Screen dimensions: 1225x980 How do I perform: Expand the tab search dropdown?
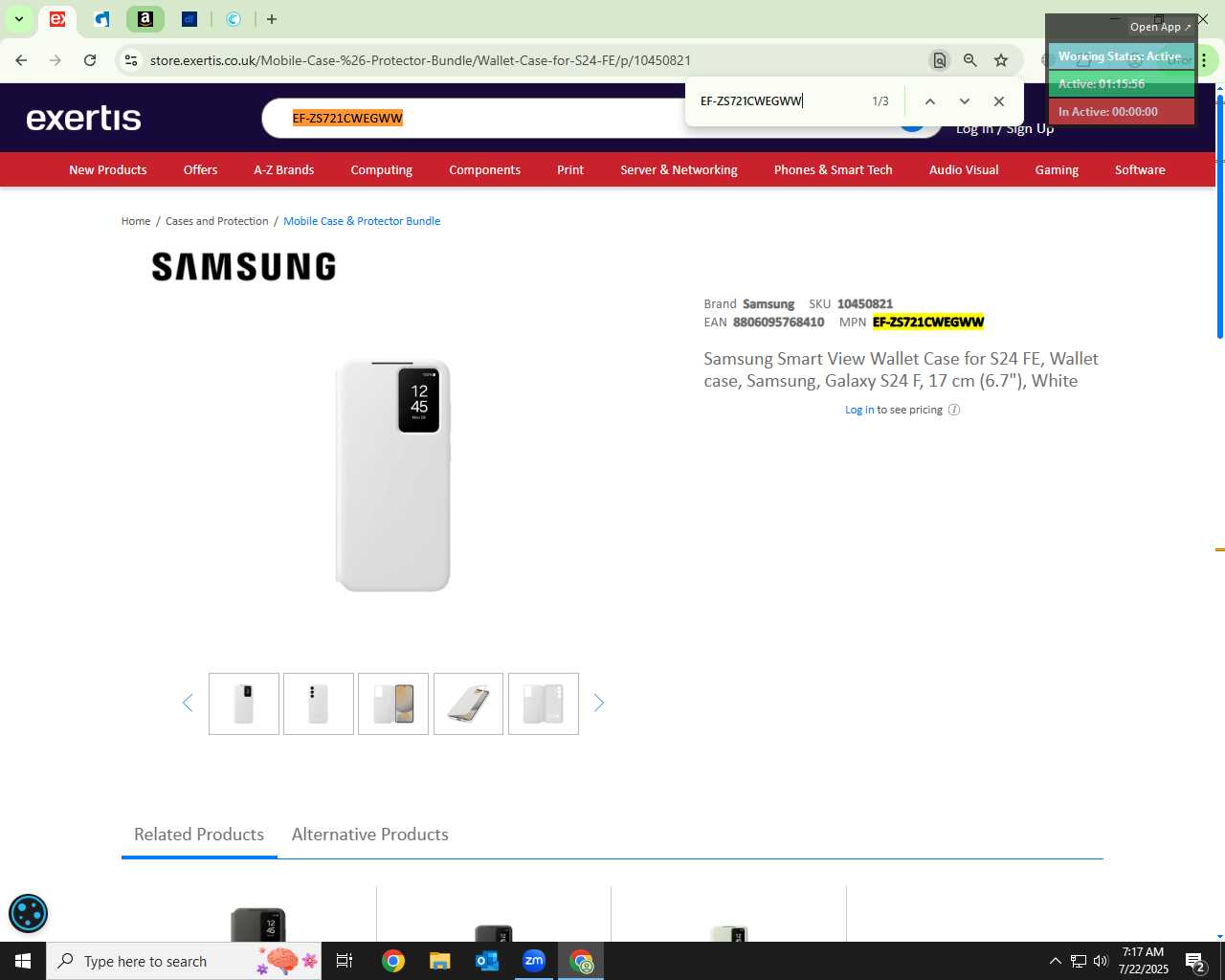[18, 19]
